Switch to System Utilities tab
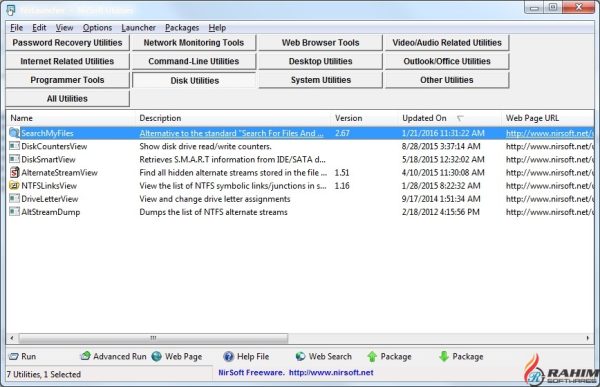This screenshot has height=387, width=600. coord(320,80)
